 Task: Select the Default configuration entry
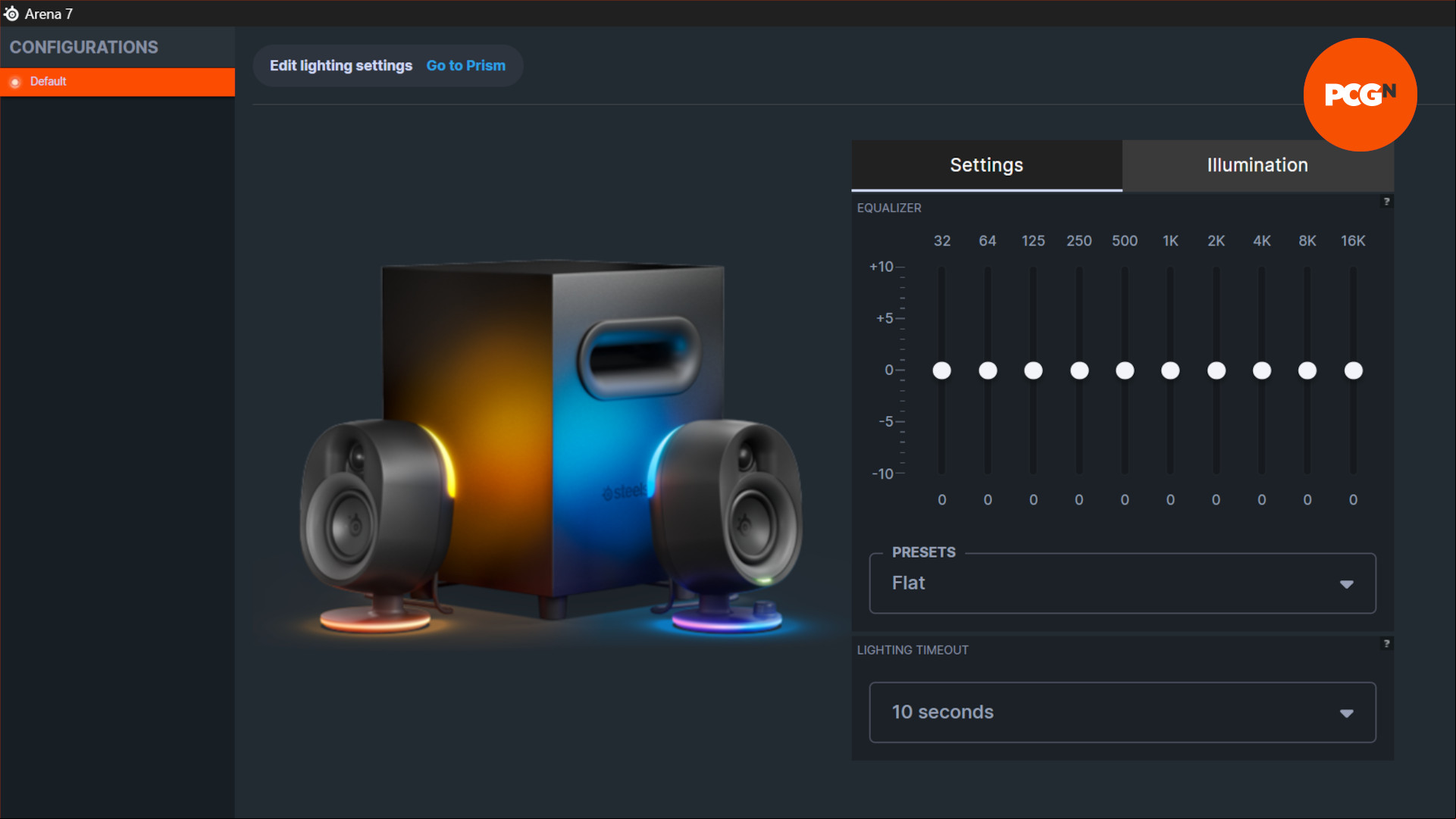(117, 82)
